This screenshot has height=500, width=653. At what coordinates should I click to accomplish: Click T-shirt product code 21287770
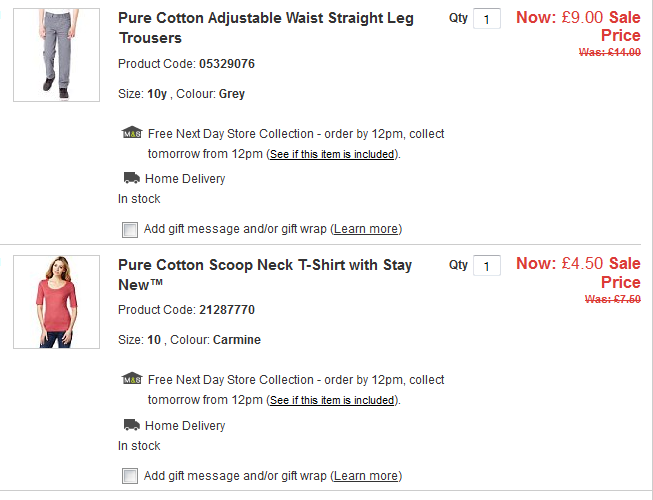click(x=227, y=310)
